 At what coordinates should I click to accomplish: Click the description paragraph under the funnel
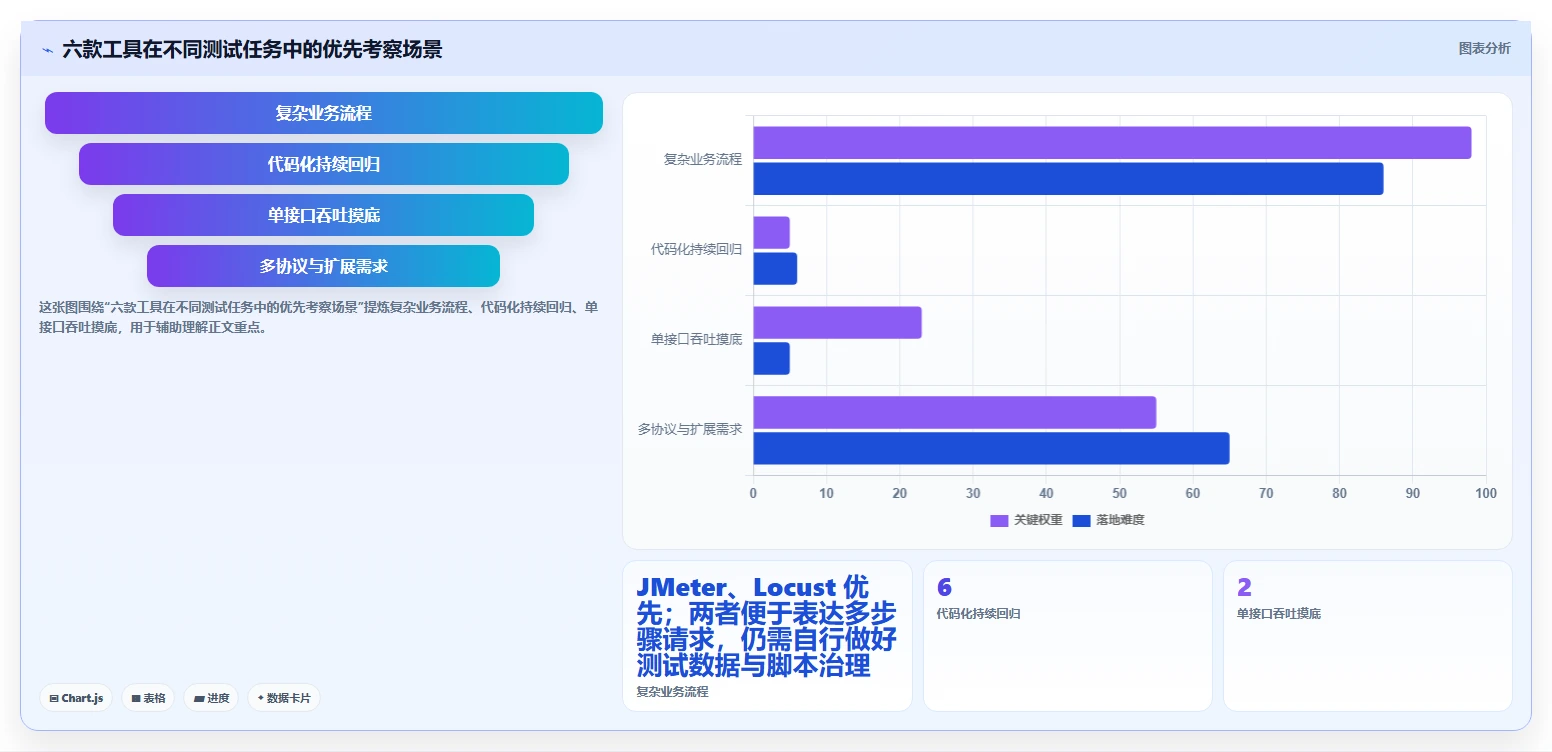(x=318, y=317)
